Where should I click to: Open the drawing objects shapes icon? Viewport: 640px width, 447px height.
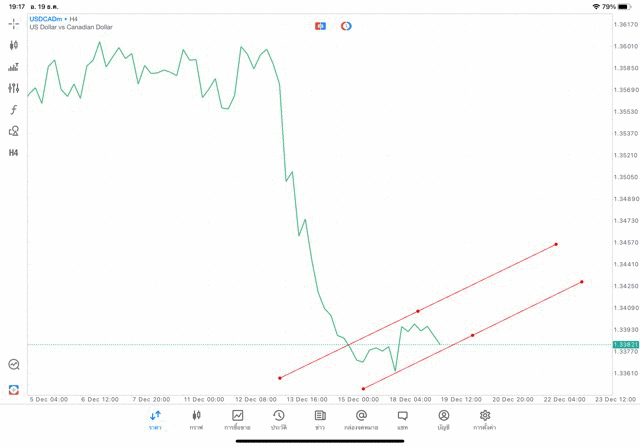click(x=14, y=131)
